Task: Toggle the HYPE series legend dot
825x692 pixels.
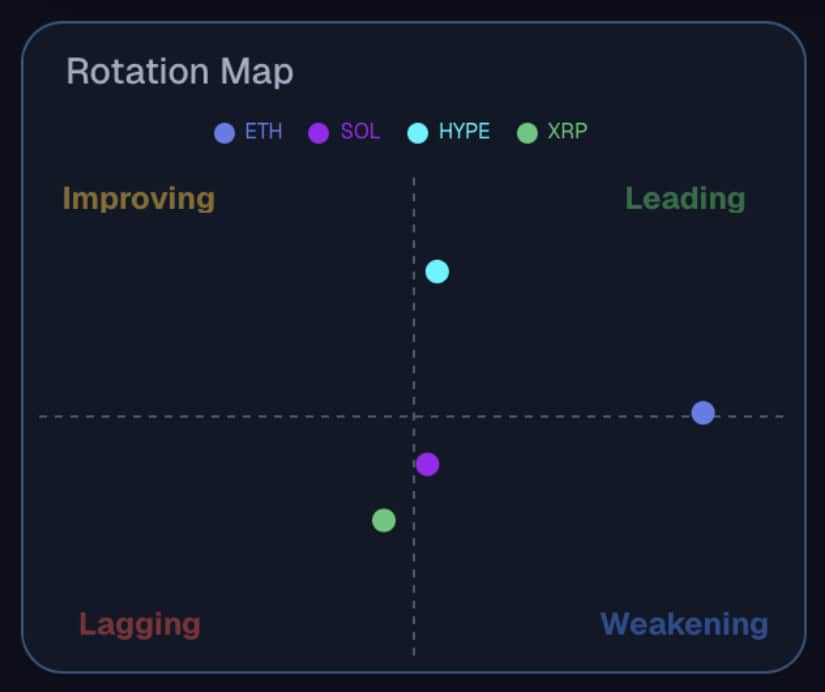Action: tap(418, 133)
